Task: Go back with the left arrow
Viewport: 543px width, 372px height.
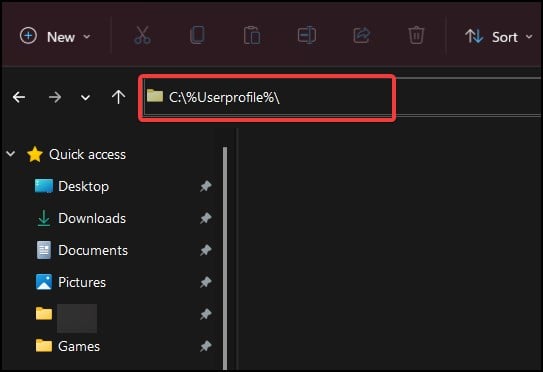Action: pyautogui.click(x=19, y=97)
